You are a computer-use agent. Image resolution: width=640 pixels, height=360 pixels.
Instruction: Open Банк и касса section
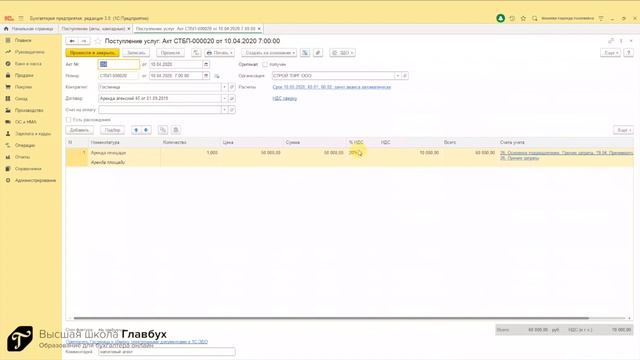click(x=28, y=64)
